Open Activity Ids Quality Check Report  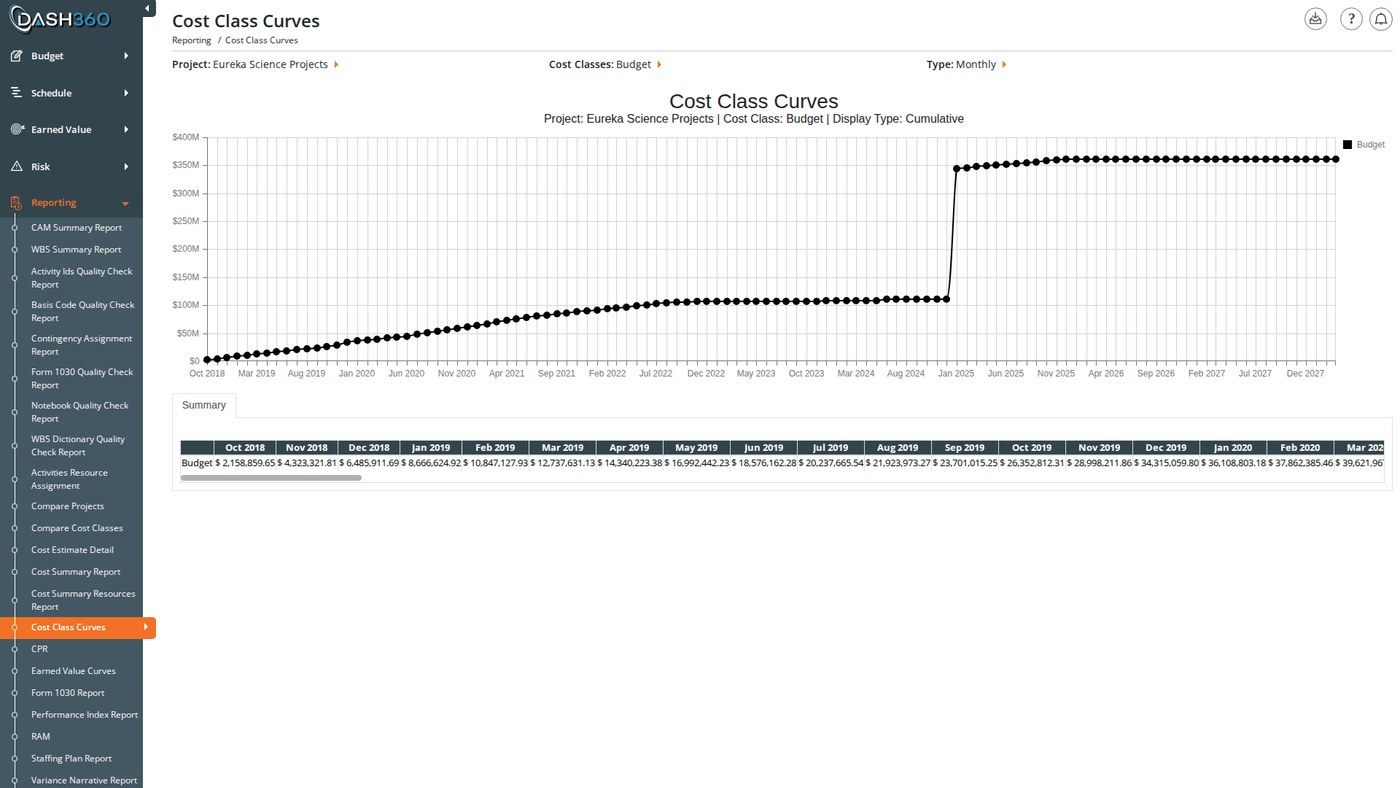point(81,278)
